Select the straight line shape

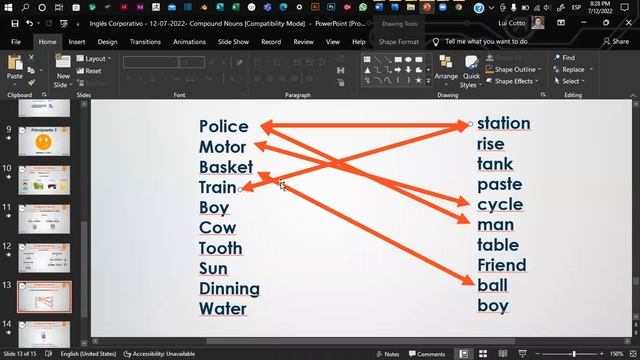pyautogui.click(x=378, y=60)
